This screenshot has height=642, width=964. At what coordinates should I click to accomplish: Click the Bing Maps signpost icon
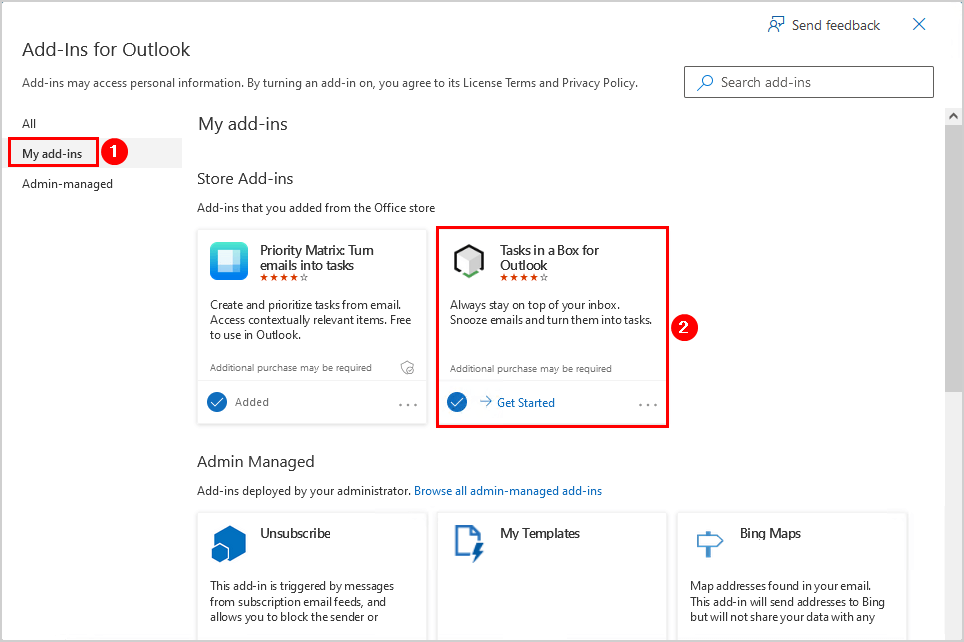(709, 544)
